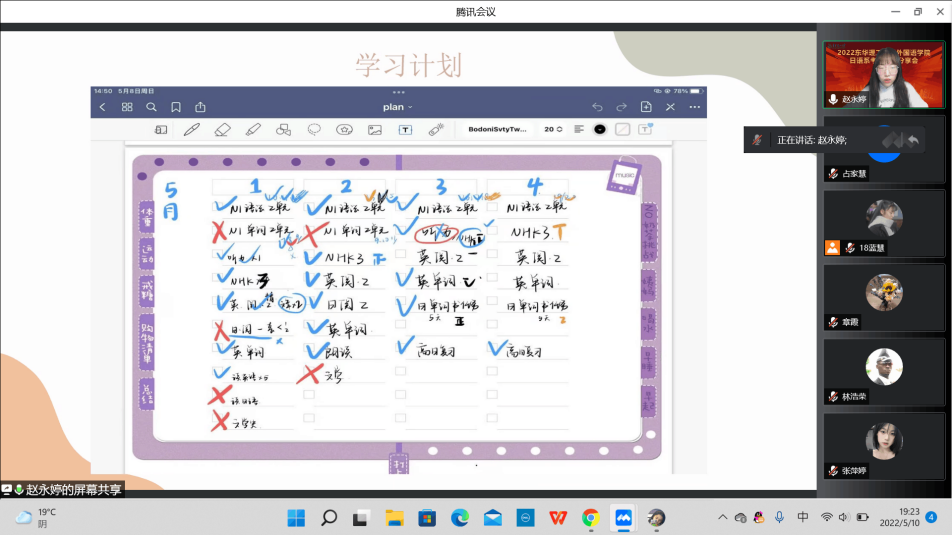
Task: Open the BodoniSvtyTw font dropdown
Action: tap(497, 129)
